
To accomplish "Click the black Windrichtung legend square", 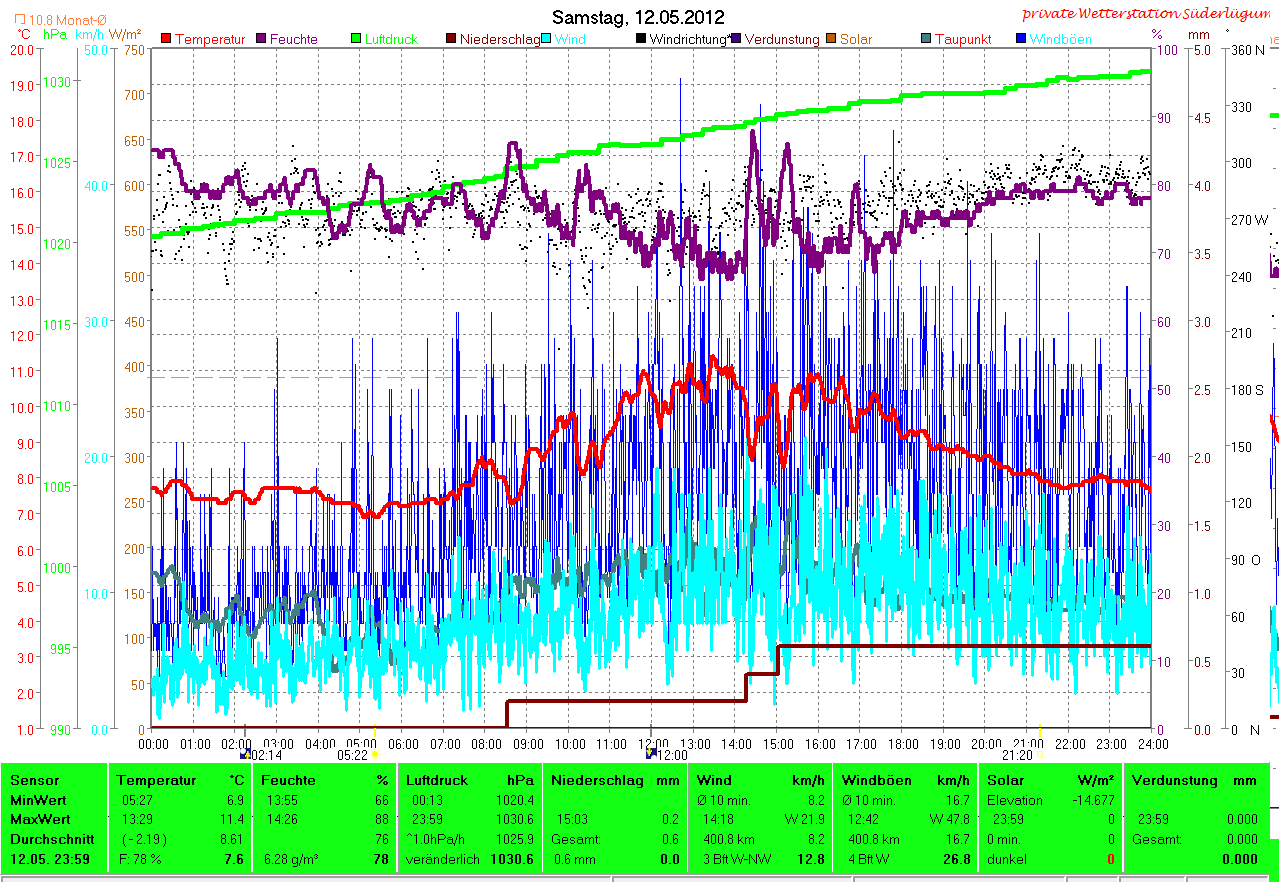I will [641, 39].
